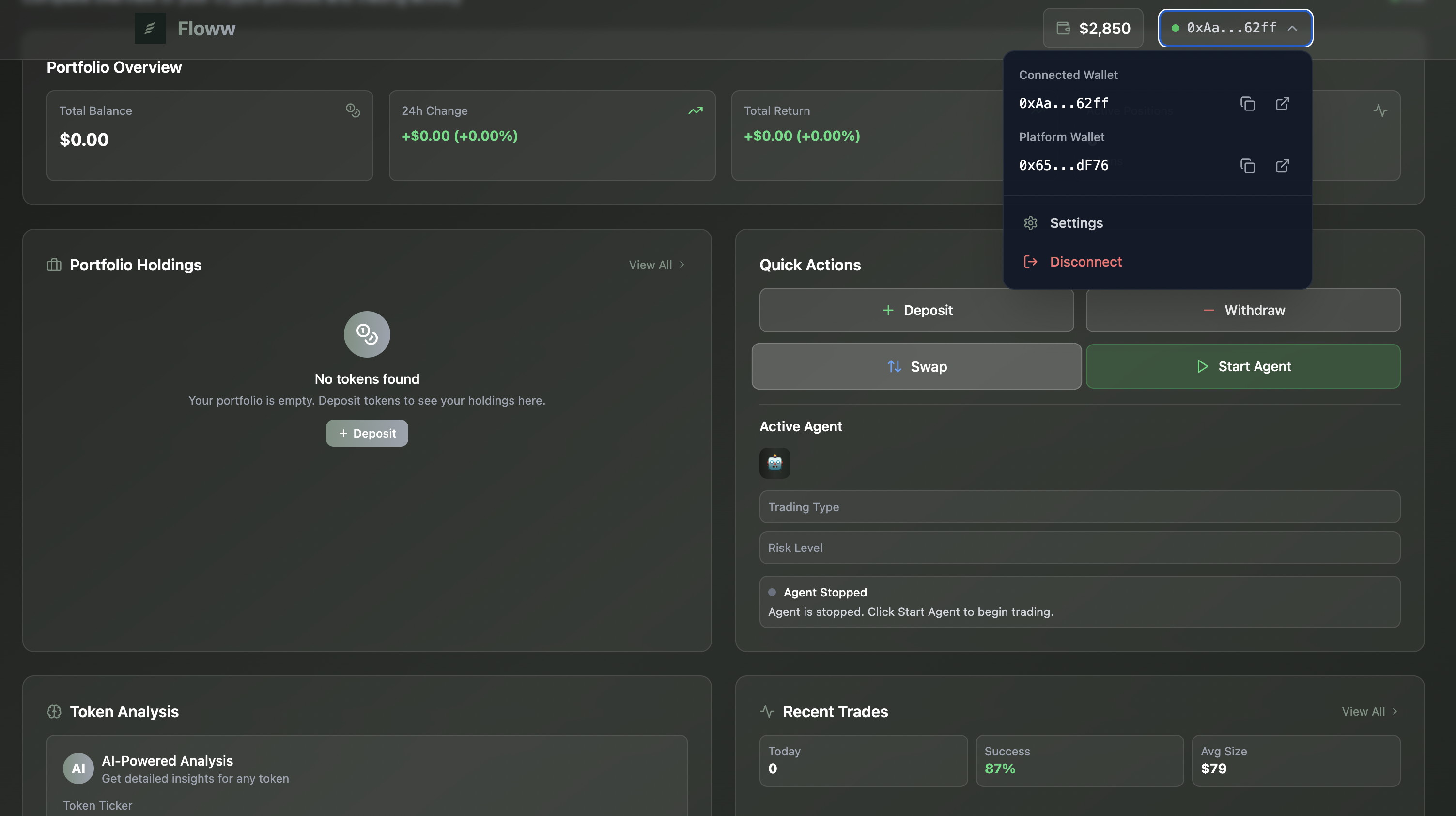Click the minus icon on Withdraw
This screenshot has height=816, width=1456.
pos(1208,311)
